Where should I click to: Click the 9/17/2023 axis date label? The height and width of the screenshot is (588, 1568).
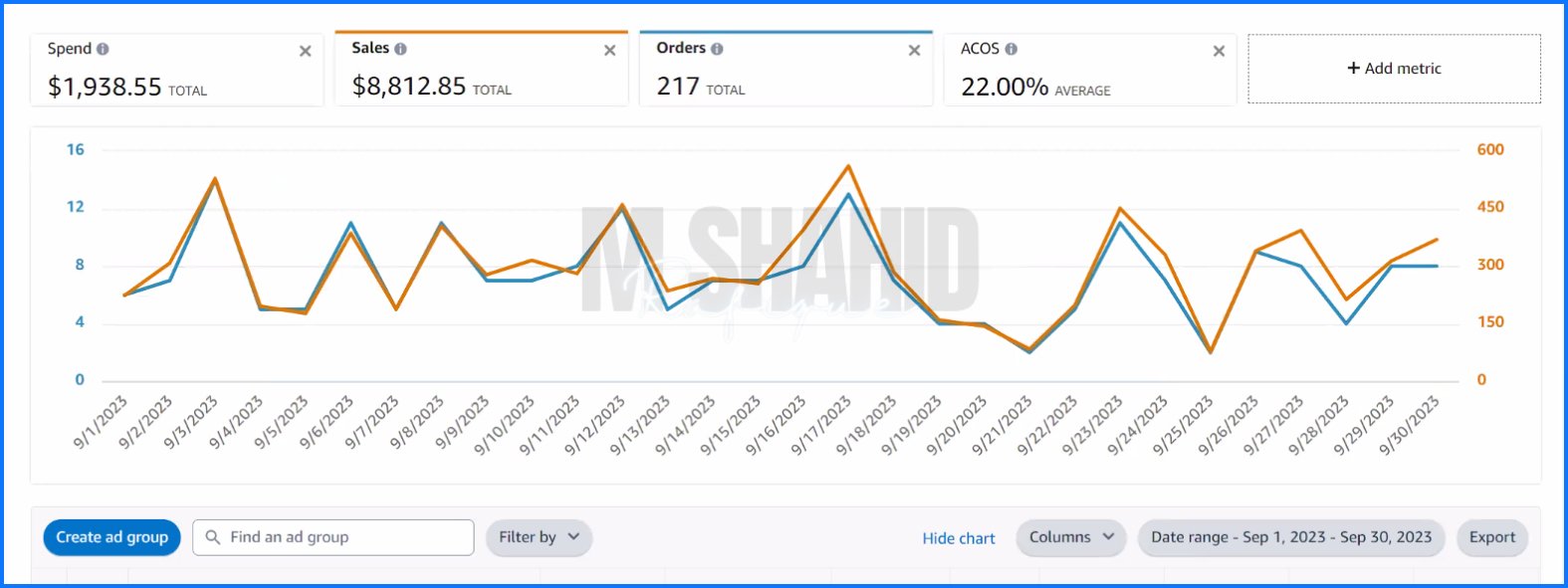(822, 425)
